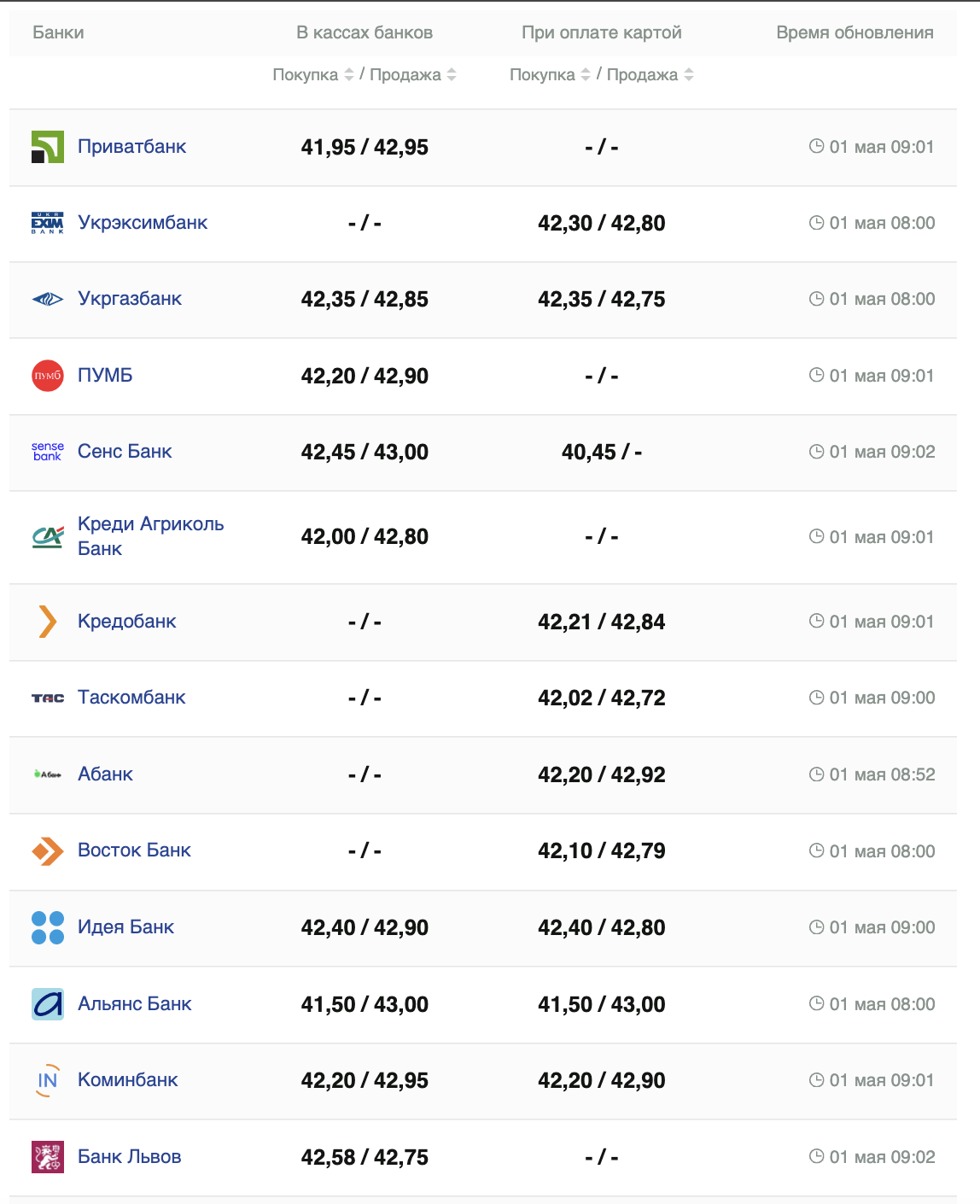The height and width of the screenshot is (1204, 980).
Task: Click the Банк Львов crest logo
Action: click(x=48, y=1157)
